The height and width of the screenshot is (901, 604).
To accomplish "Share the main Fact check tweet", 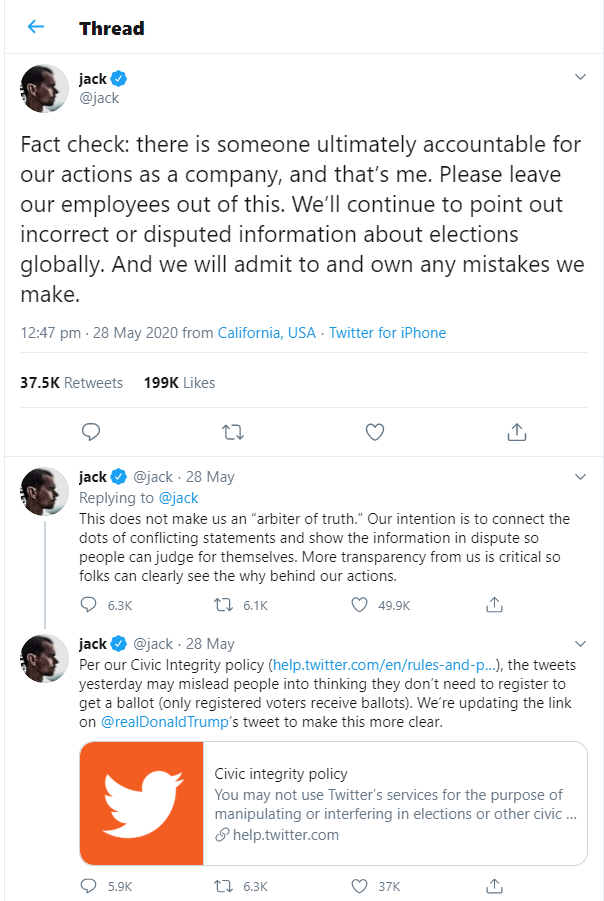I will coord(517,432).
